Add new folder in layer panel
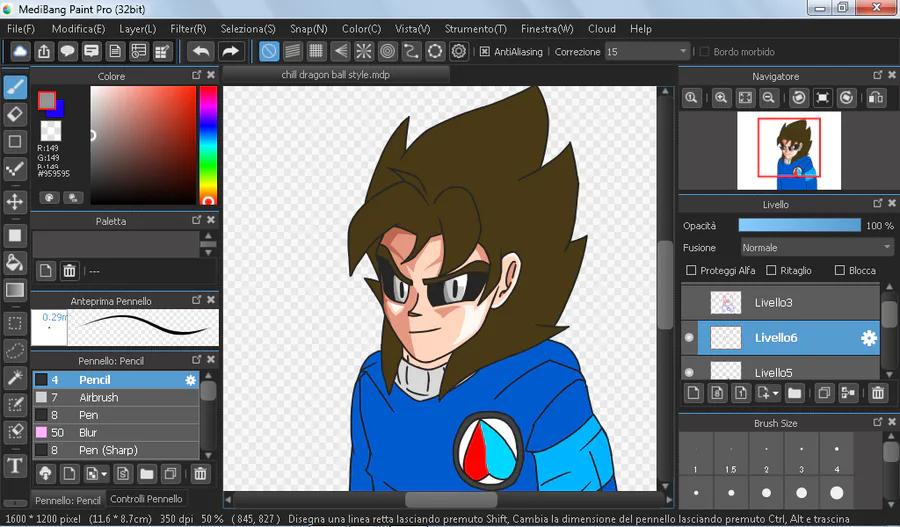Image resolution: width=900 pixels, height=527 pixels. [x=794, y=393]
